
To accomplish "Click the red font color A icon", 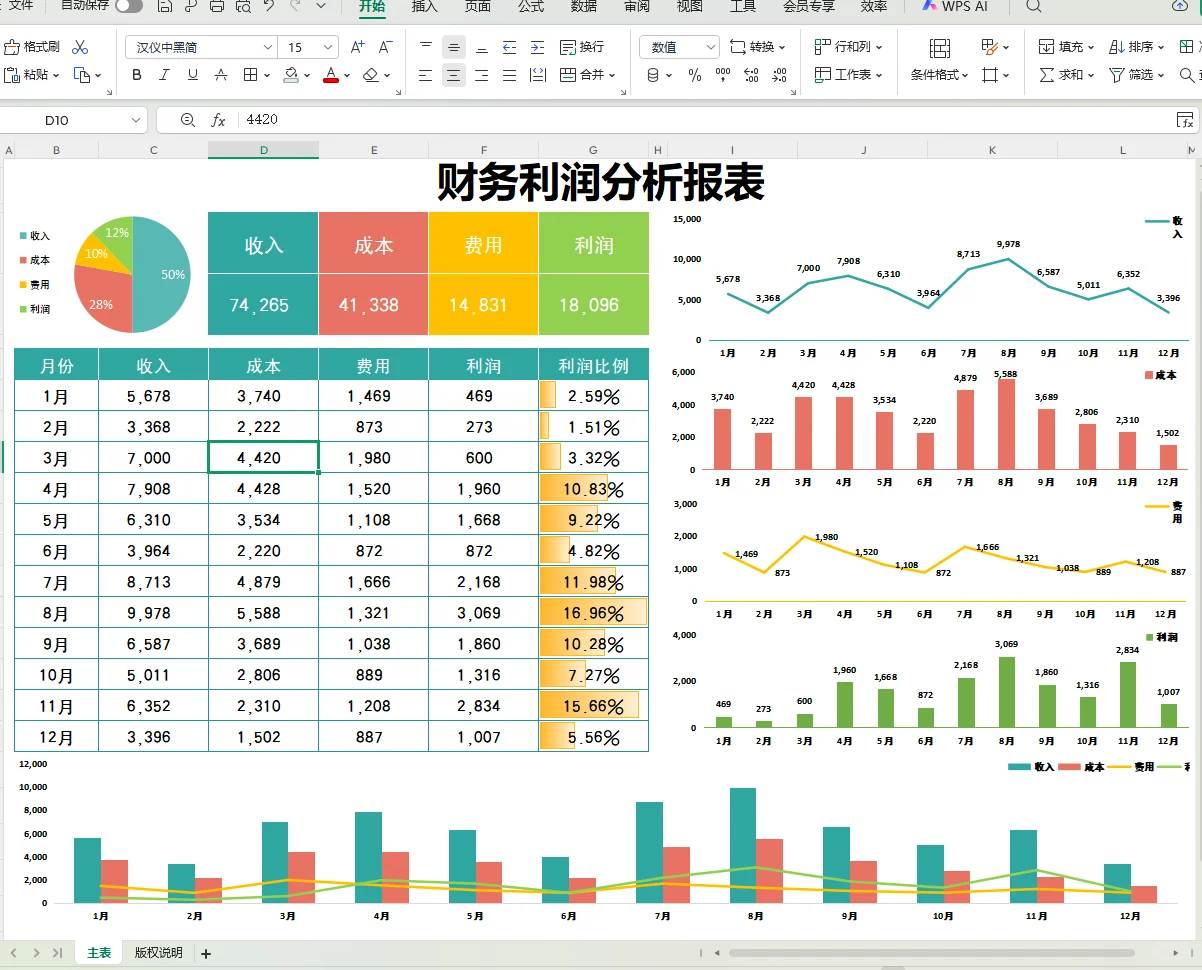I will tap(331, 75).
